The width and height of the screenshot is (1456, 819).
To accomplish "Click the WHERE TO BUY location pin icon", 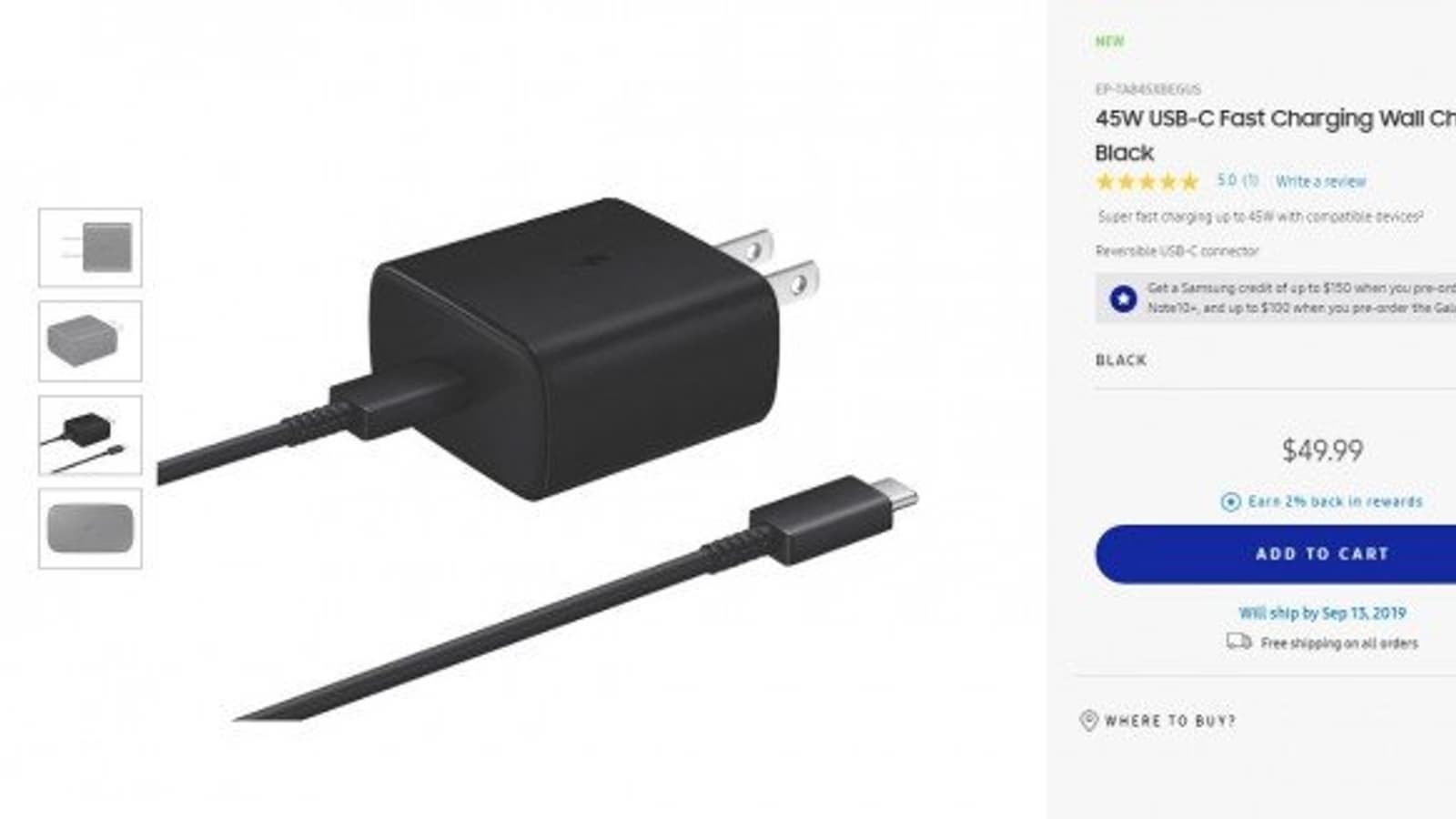I will click(1087, 721).
